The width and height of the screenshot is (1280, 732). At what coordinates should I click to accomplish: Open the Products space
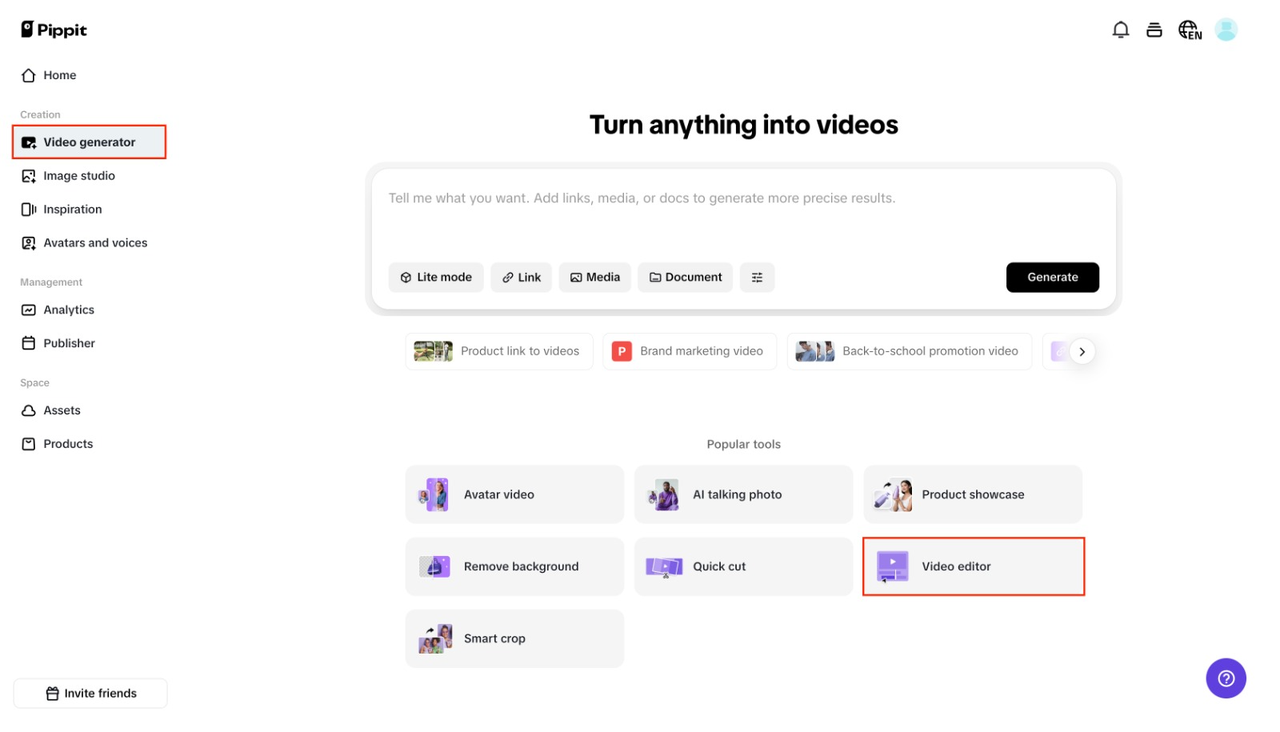pos(67,443)
